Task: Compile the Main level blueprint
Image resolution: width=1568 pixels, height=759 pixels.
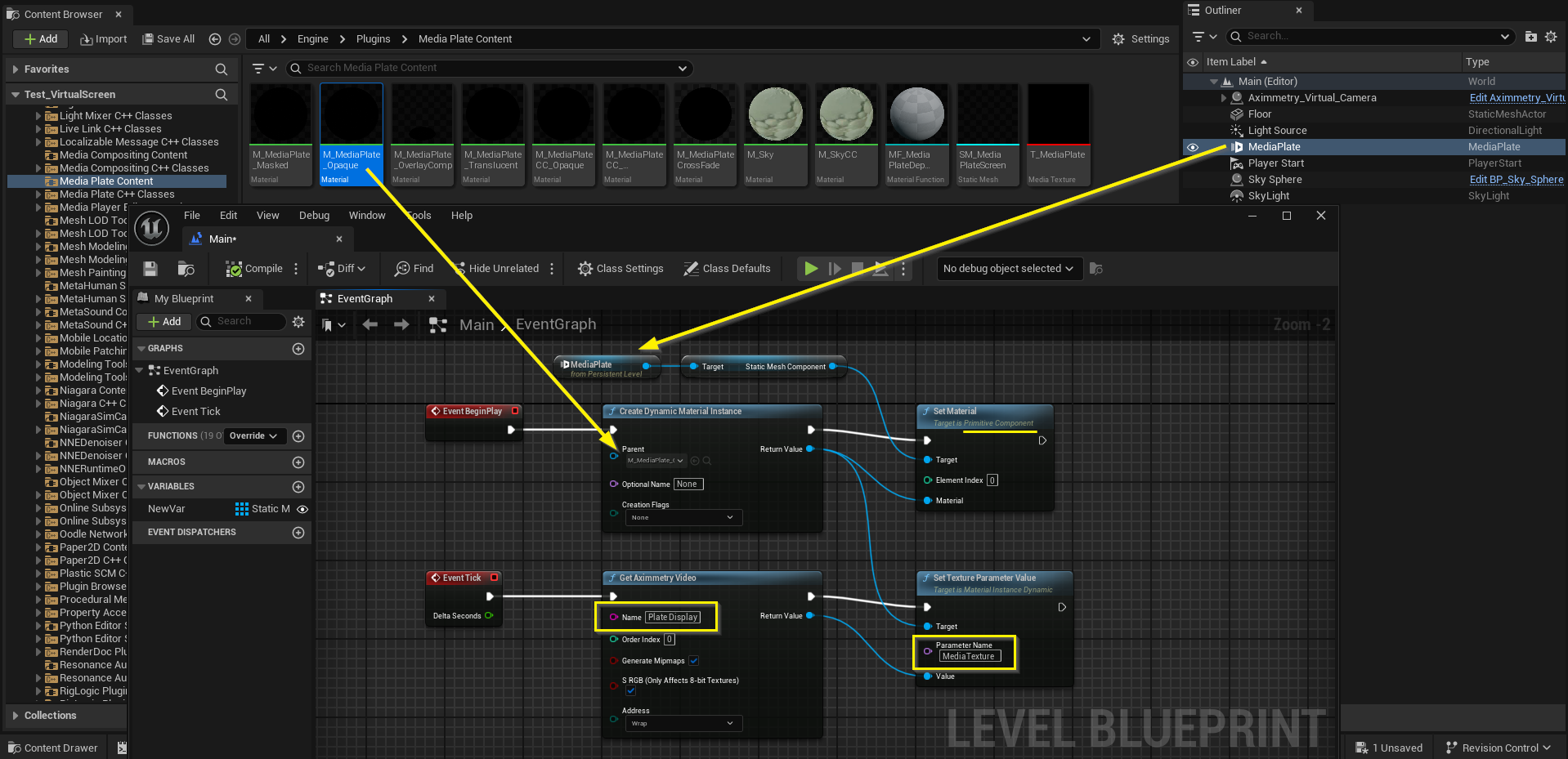Action: point(253,268)
